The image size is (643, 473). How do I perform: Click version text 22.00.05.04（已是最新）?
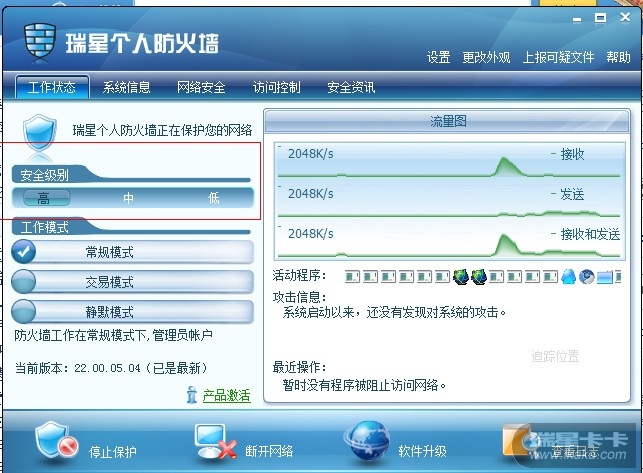tap(142, 368)
